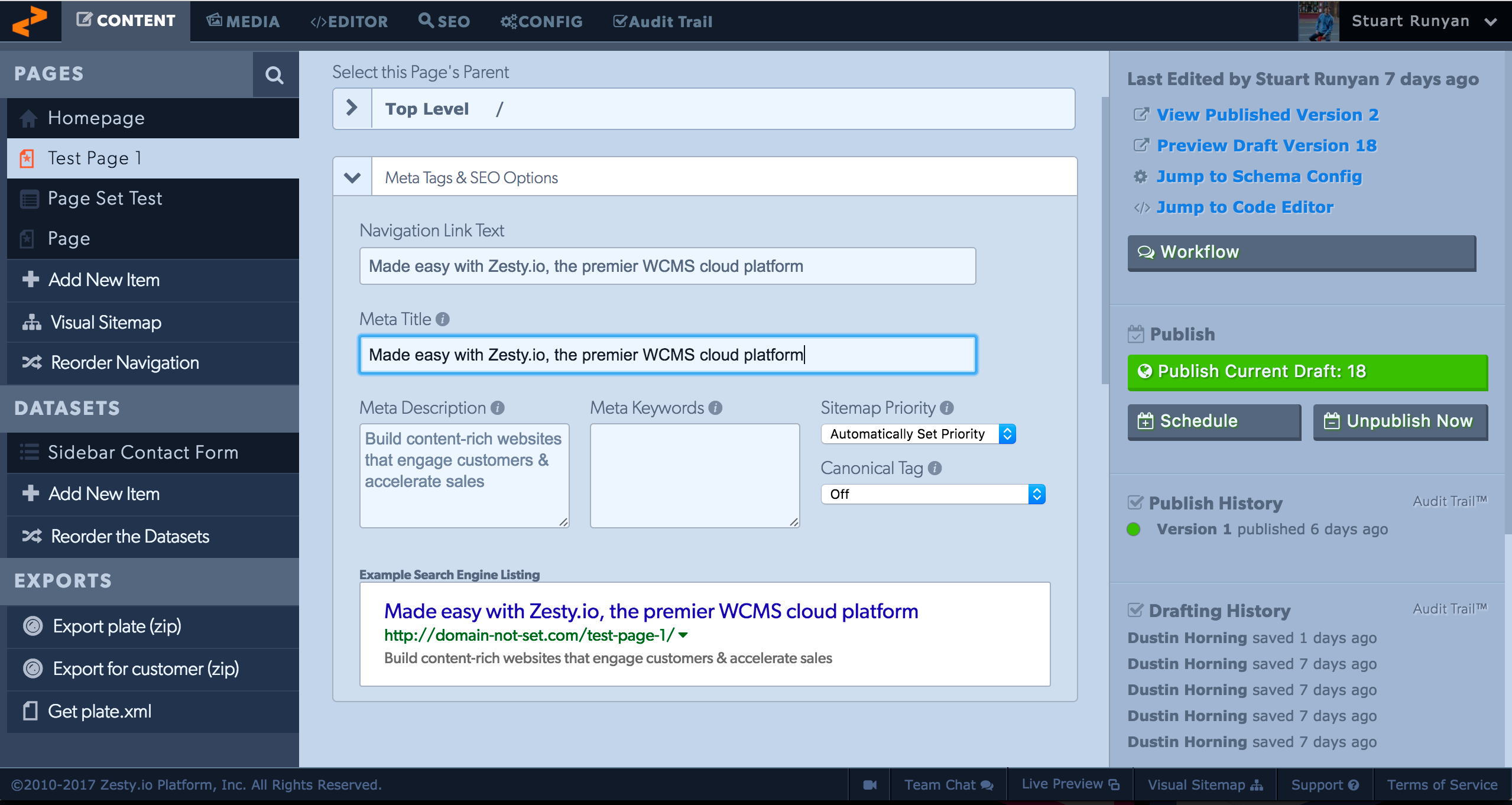Click the Zesty.io orange logo

30,21
